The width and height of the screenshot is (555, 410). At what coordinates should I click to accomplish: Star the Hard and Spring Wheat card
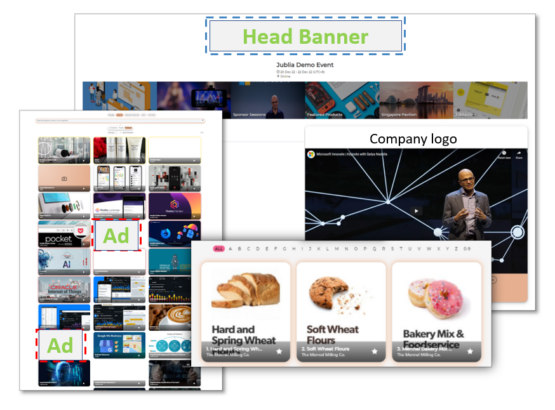point(279,351)
